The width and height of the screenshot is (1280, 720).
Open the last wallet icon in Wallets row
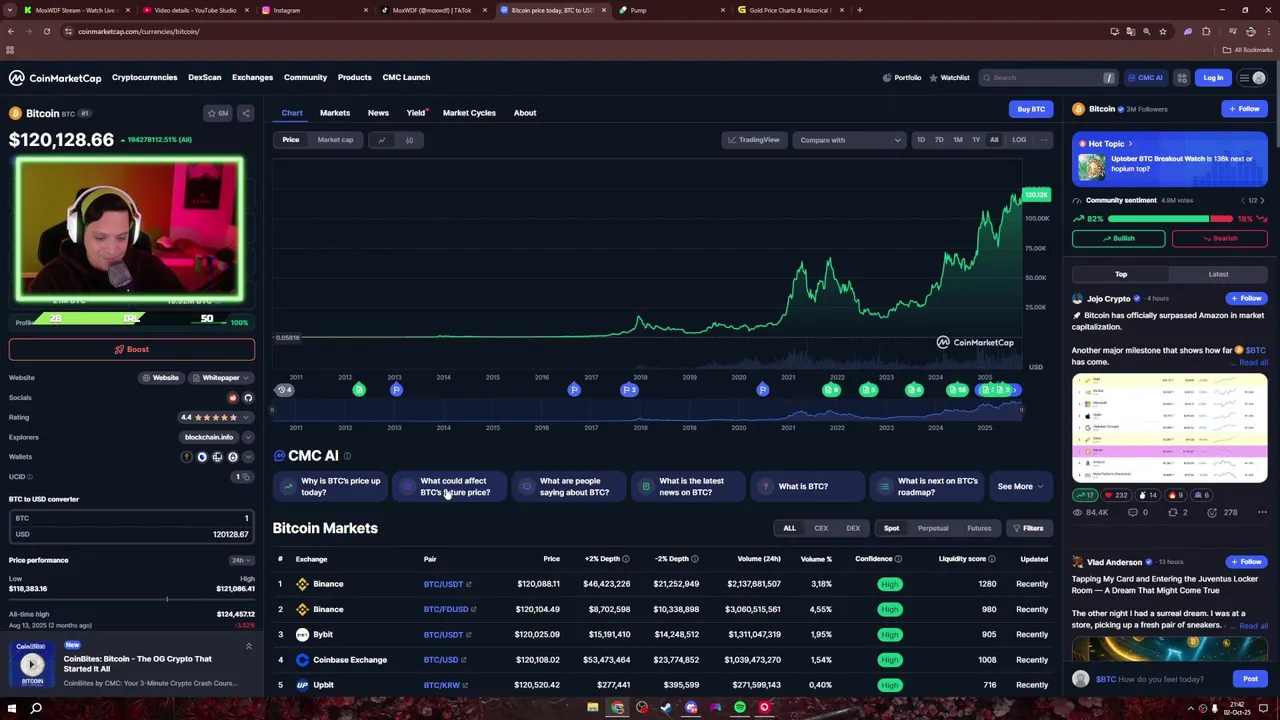pos(233,457)
